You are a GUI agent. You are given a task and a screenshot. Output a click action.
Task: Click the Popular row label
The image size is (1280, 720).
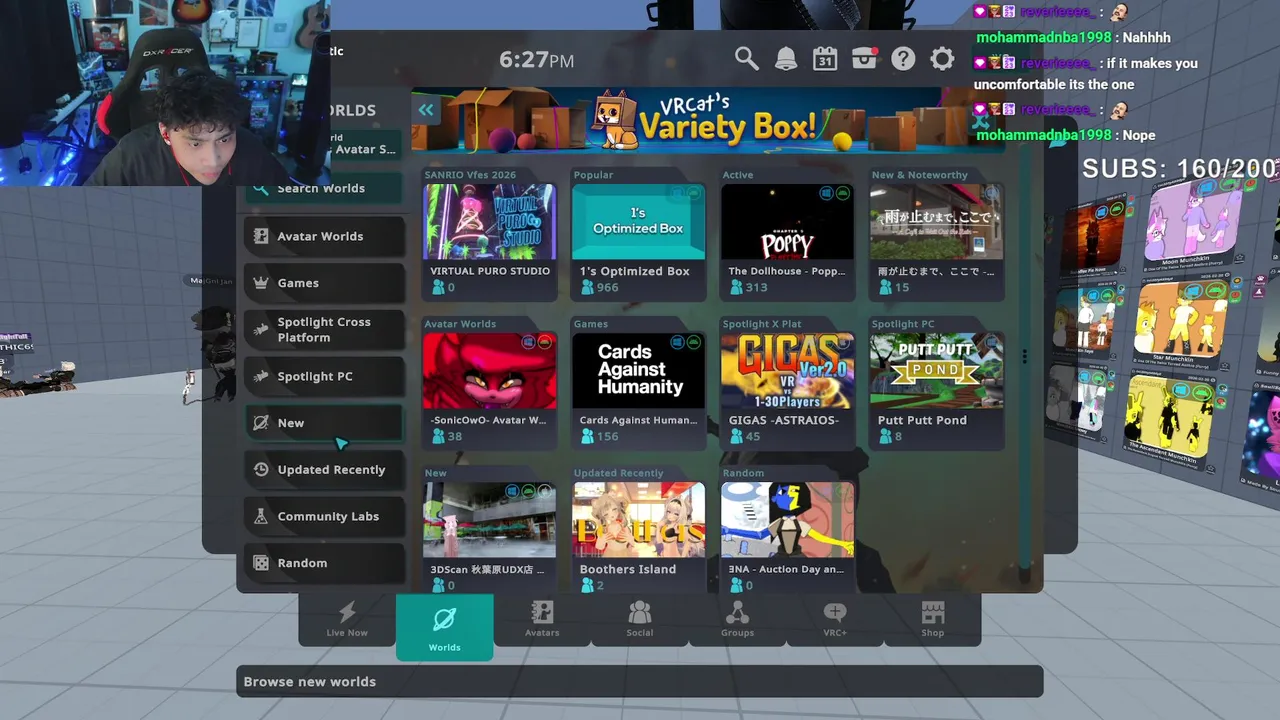593,175
